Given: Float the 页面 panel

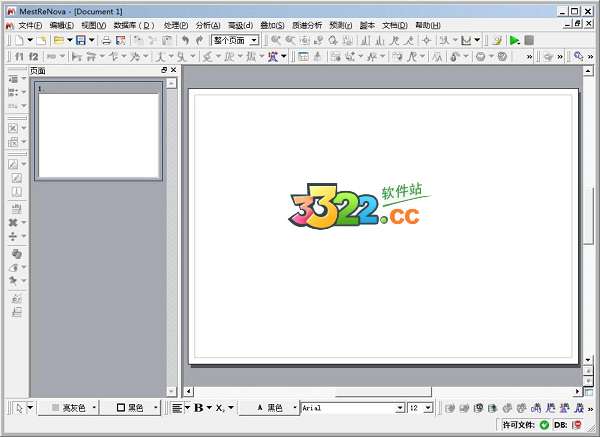Looking at the screenshot, I should click(x=164, y=71).
